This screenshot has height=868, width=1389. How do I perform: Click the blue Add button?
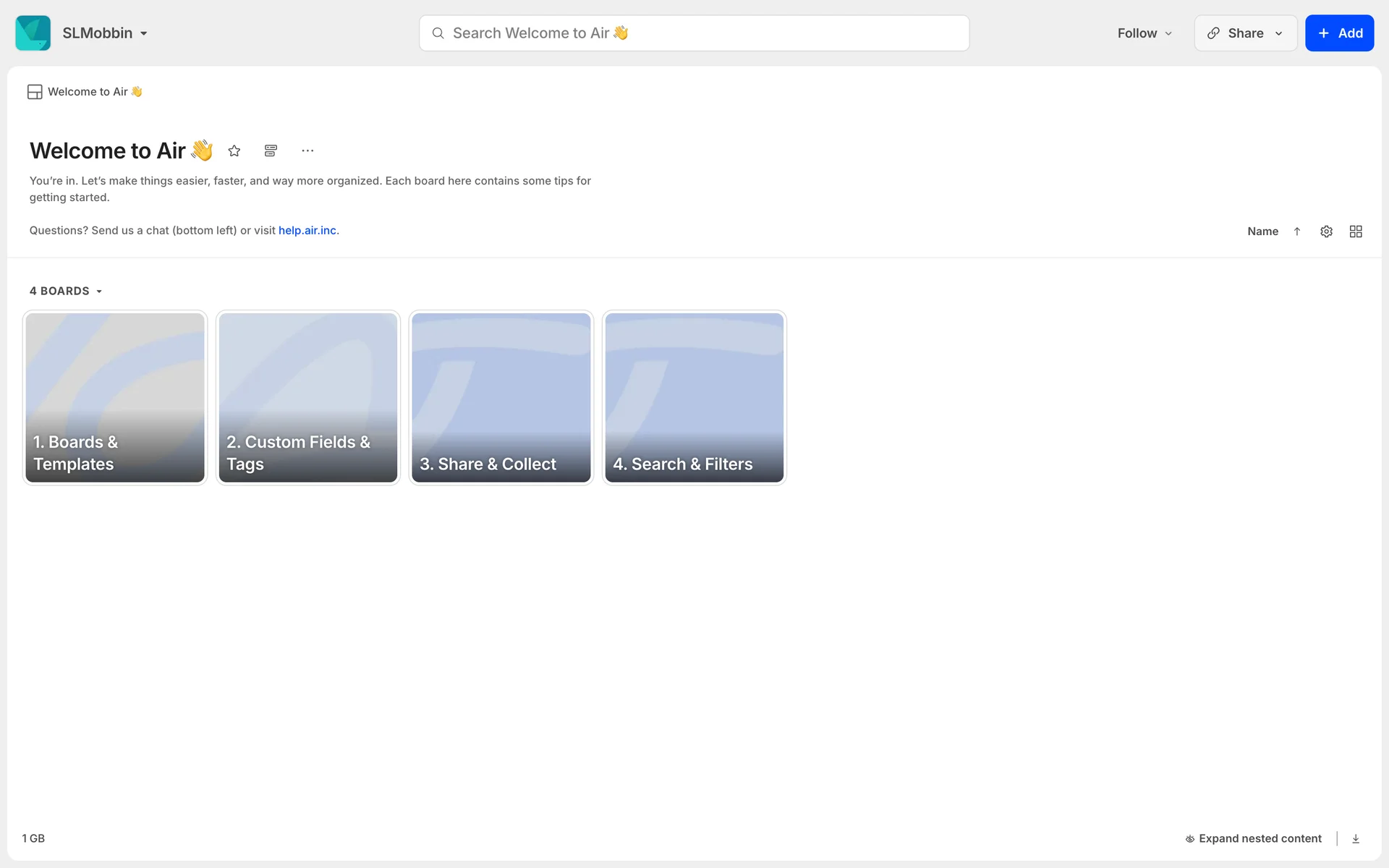[x=1339, y=33]
